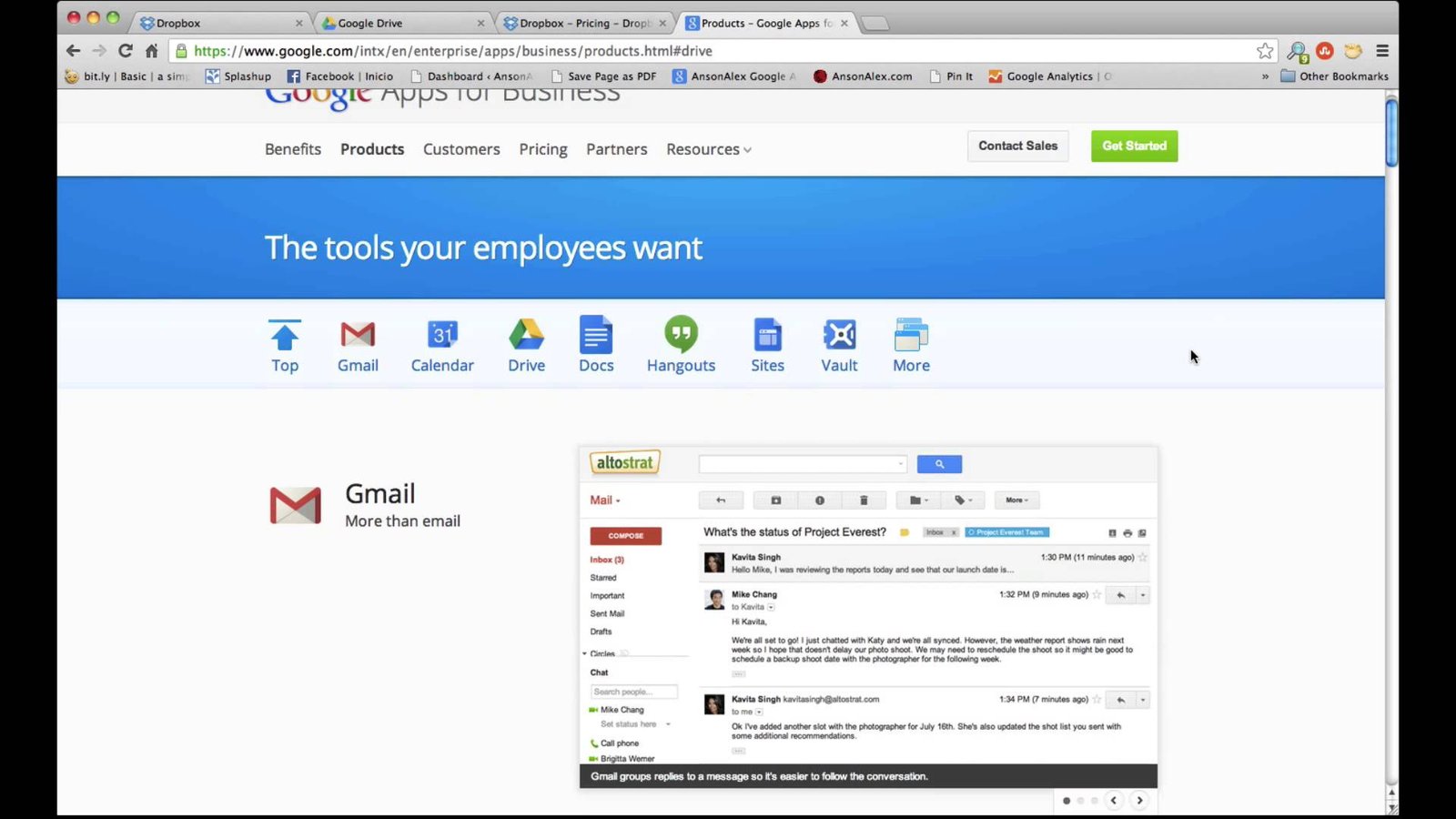This screenshot has height=819, width=1456.
Task: Switch to the Google Drive tab
Action: point(404,23)
